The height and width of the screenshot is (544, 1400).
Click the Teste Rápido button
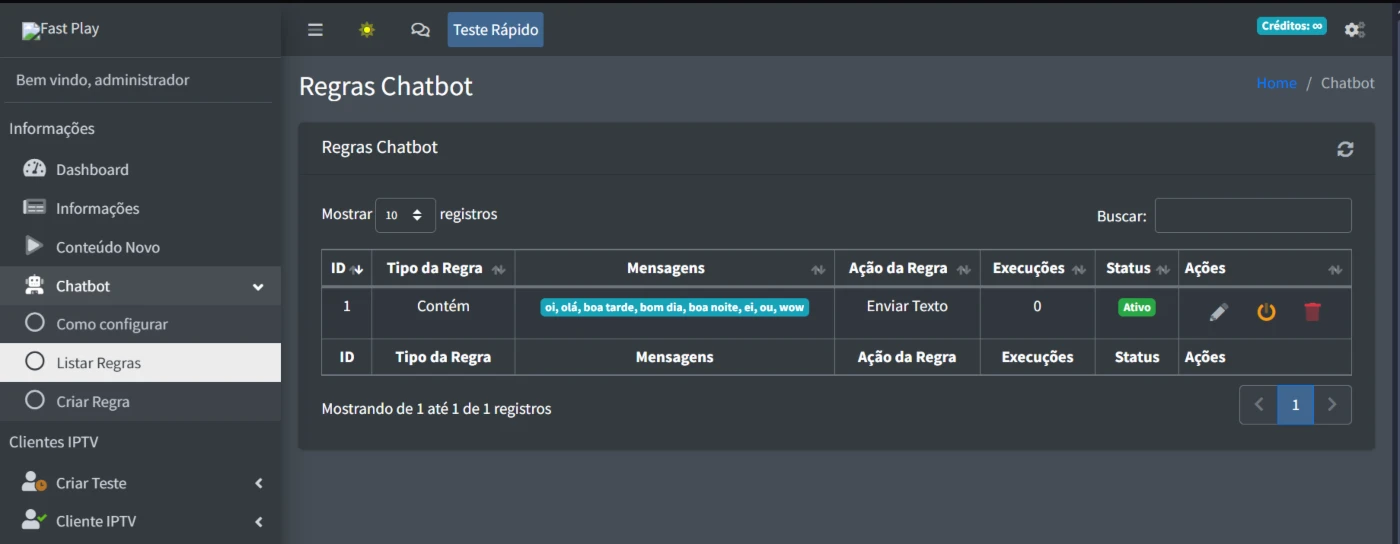[x=495, y=30]
